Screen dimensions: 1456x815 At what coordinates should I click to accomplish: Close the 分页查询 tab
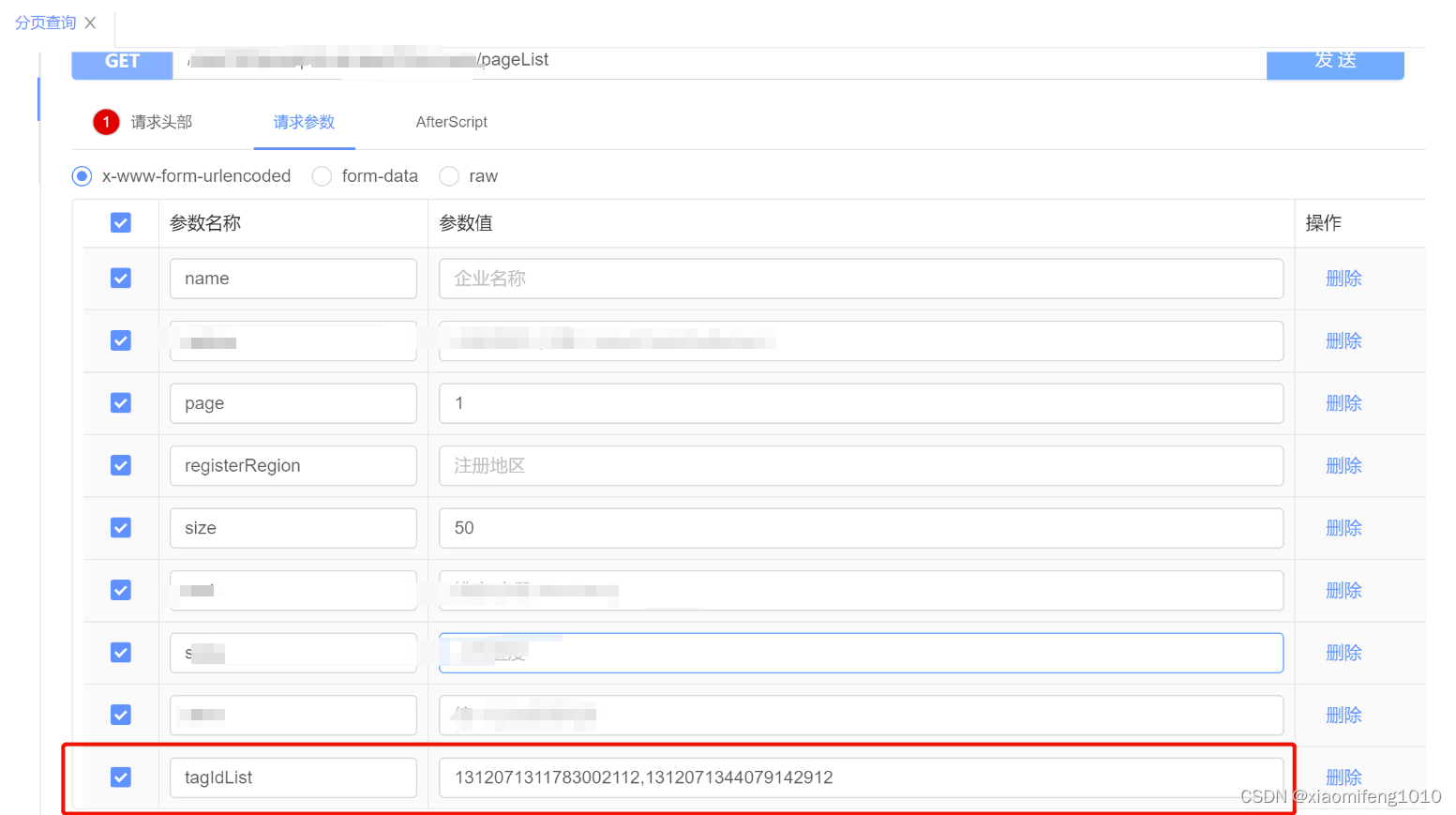tap(90, 23)
